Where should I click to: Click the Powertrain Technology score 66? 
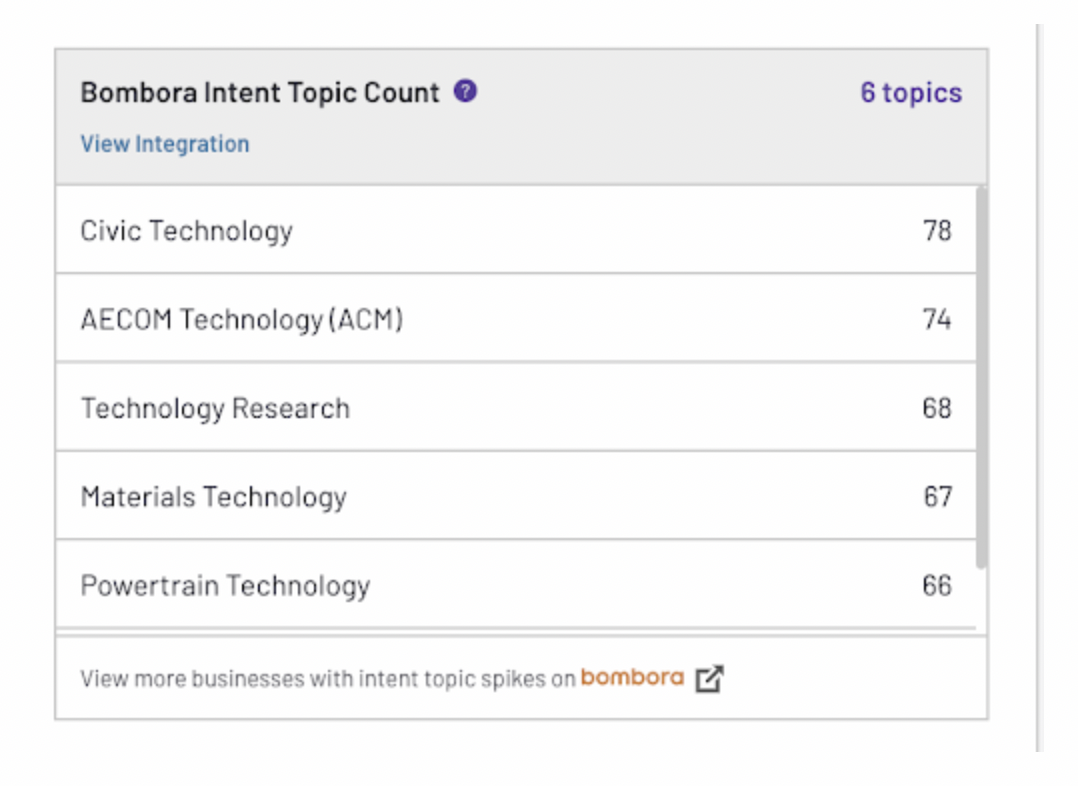click(x=937, y=586)
